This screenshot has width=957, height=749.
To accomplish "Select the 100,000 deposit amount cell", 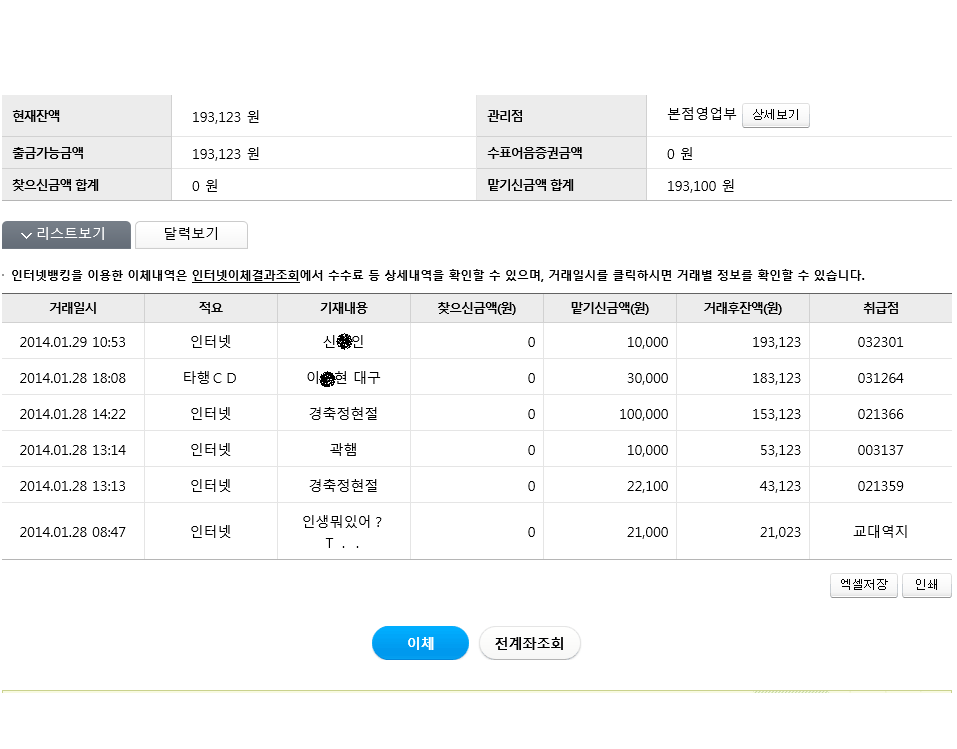I will click(610, 414).
